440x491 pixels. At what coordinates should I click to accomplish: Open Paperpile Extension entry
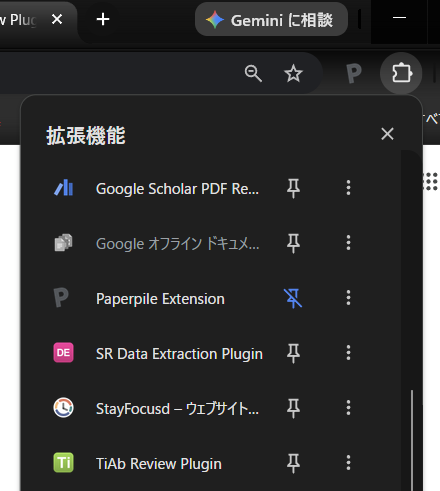[160, 299]
